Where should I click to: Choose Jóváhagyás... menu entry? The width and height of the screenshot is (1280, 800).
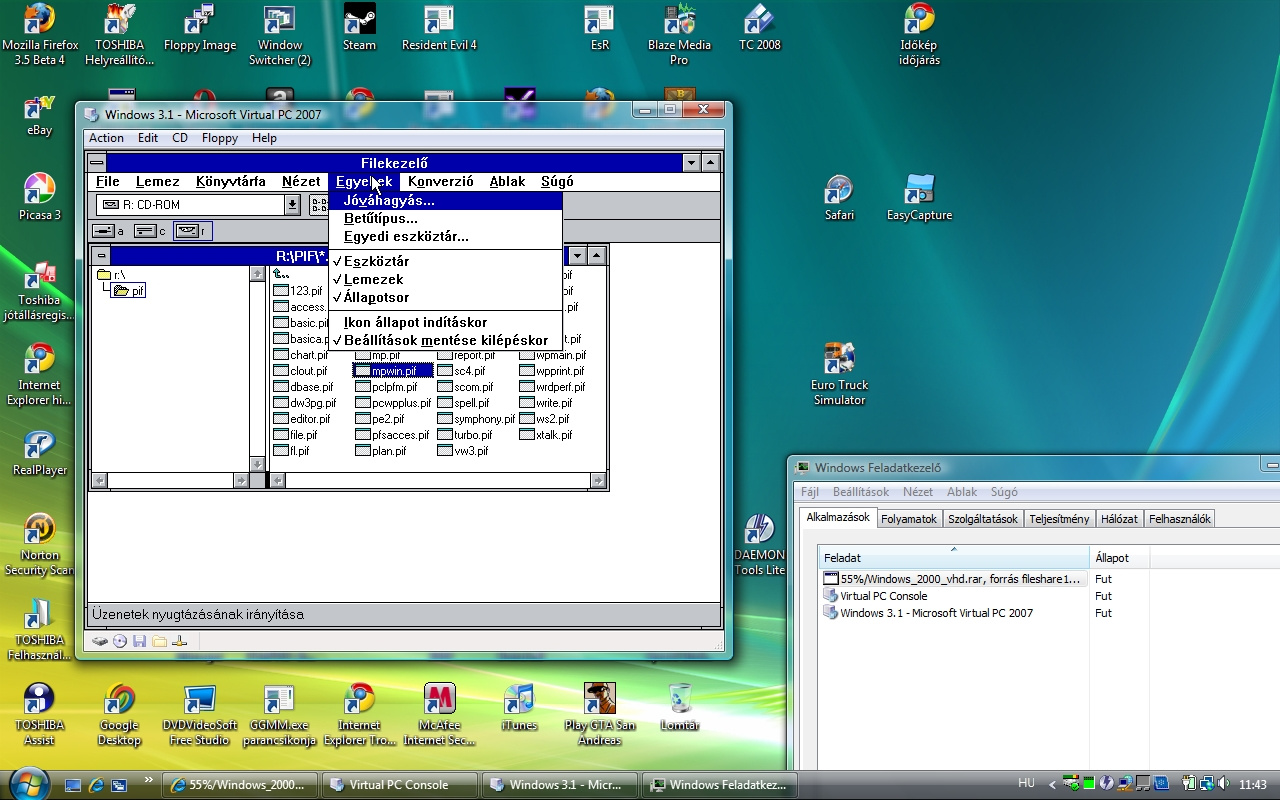(x=445, y=200)
